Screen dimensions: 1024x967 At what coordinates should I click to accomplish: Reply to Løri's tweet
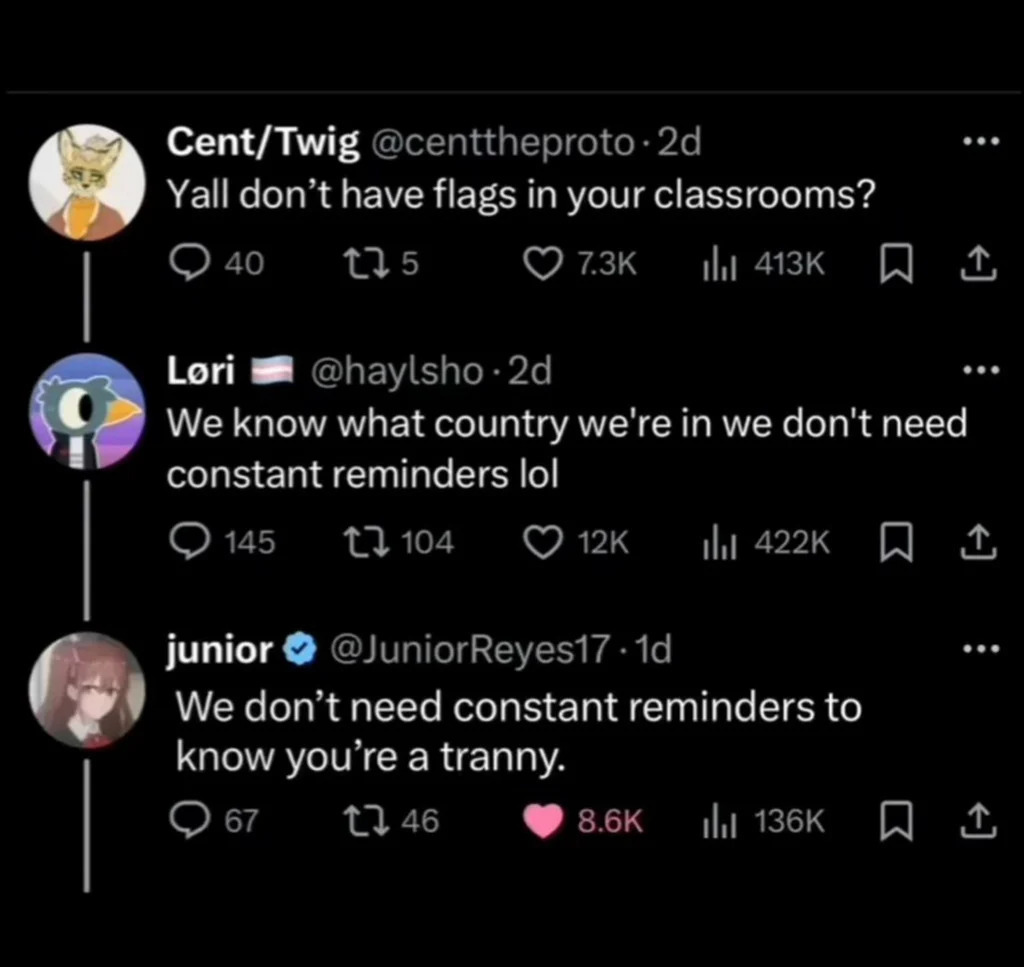(x=185, y=542)
